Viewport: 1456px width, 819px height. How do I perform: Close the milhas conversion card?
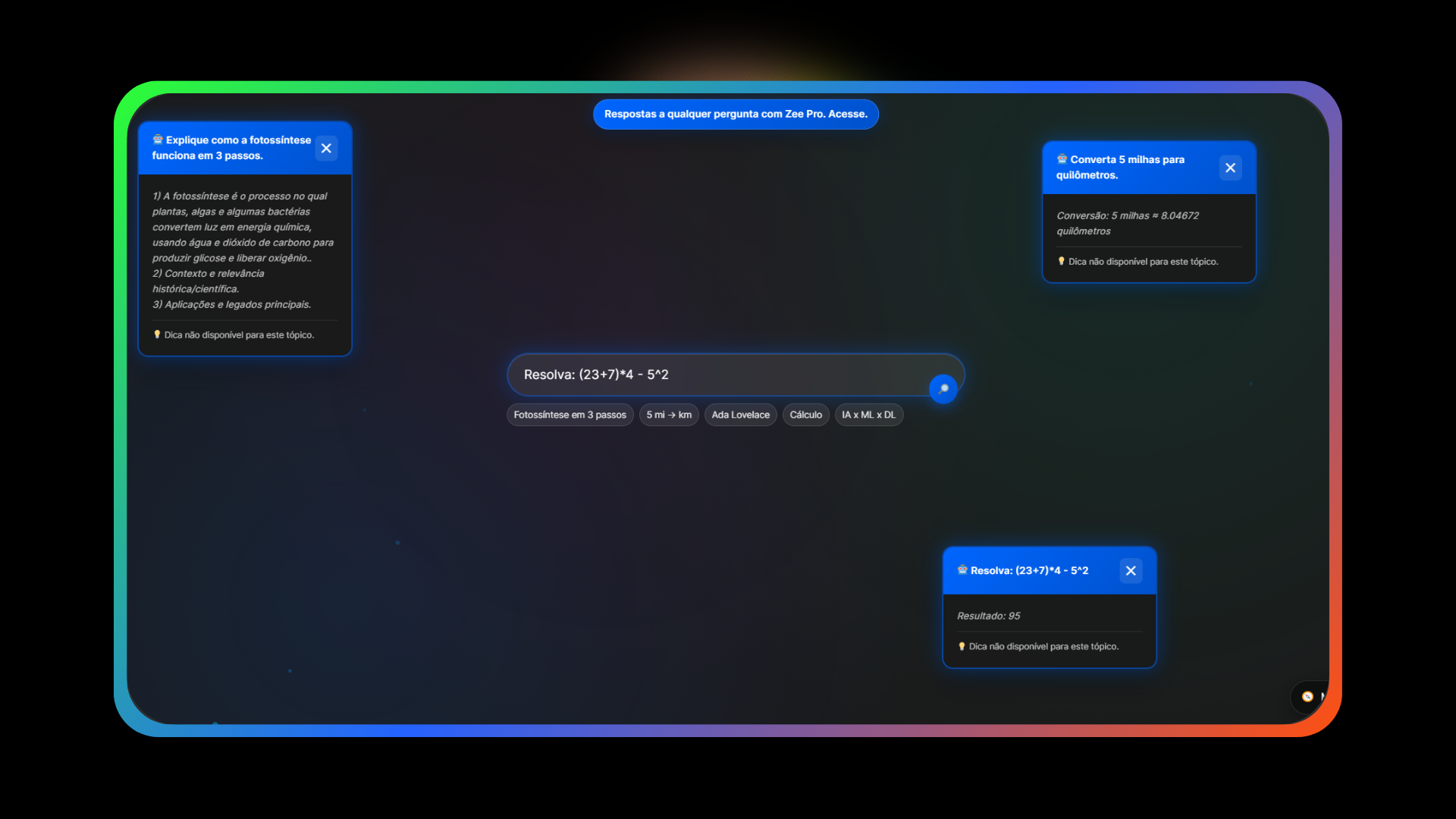1230,168
